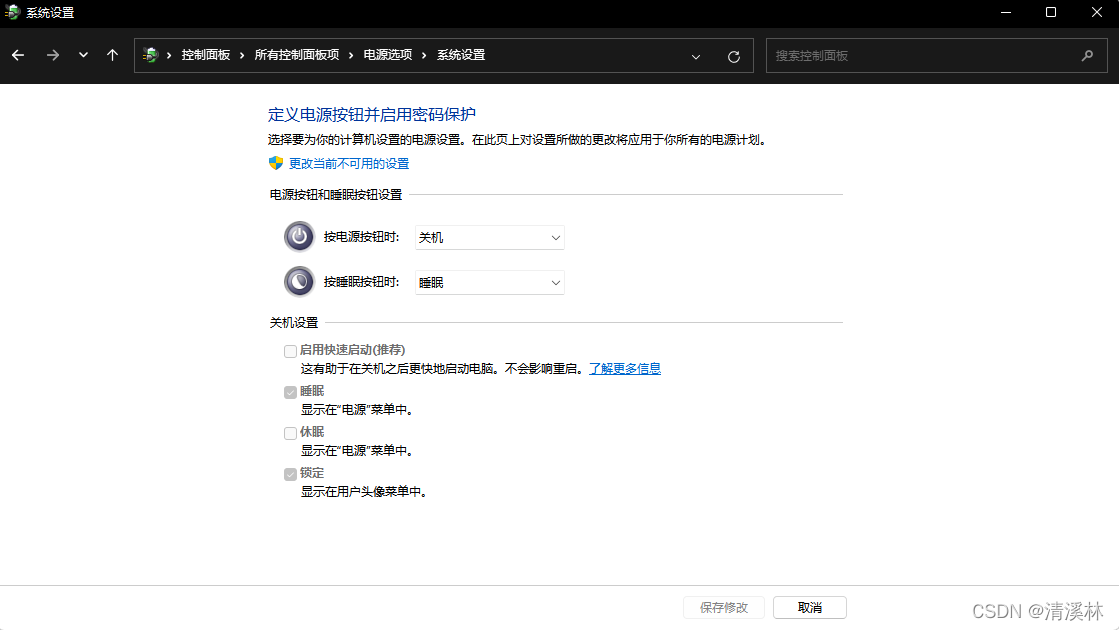Go forward using the forward arrow
Viewport: 1119px width, 630px height.
pyautogui.click(x=53, y=55)
